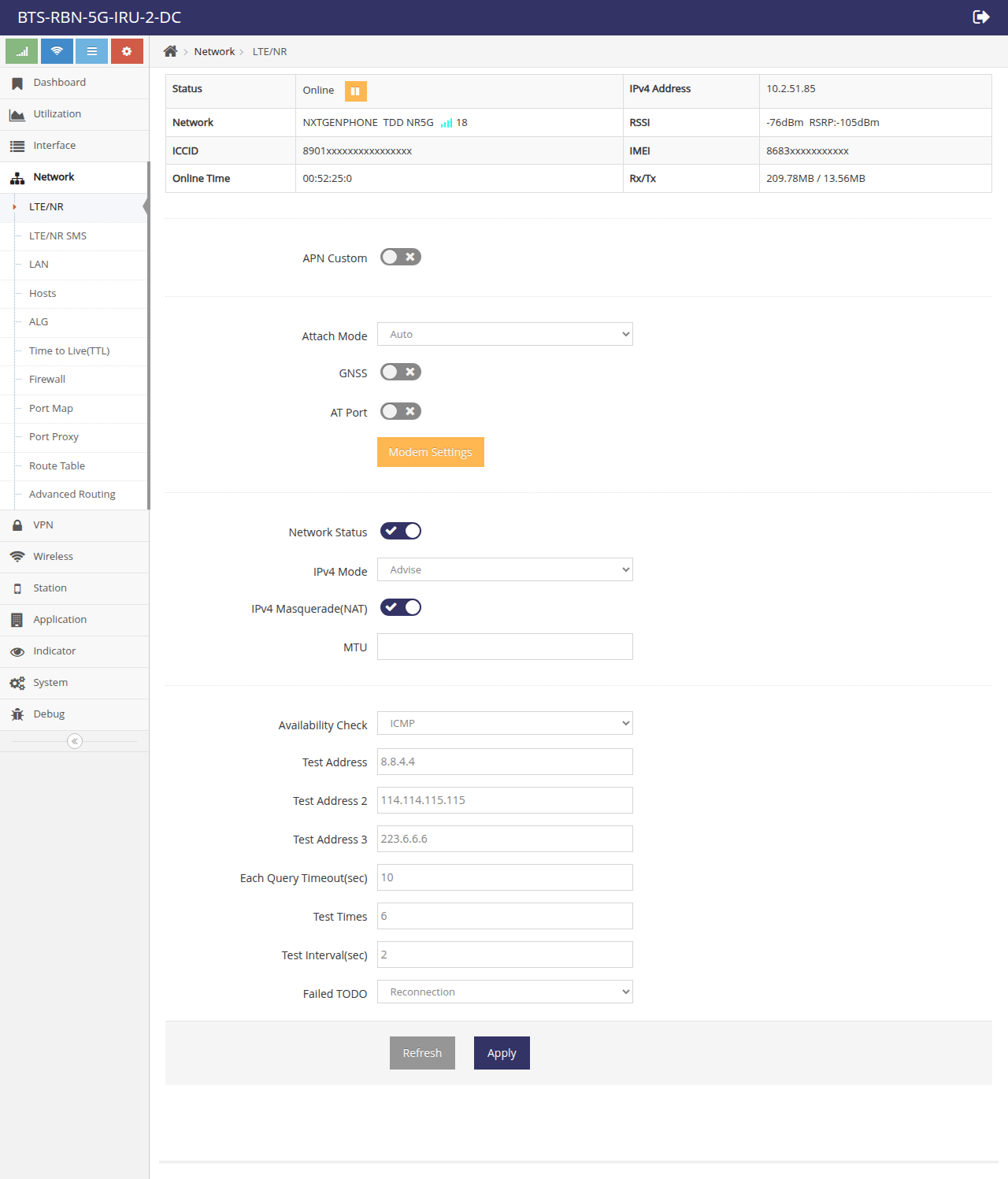
Task: Click the light-blue list shortcut button
Action: [x=92, y=51]
